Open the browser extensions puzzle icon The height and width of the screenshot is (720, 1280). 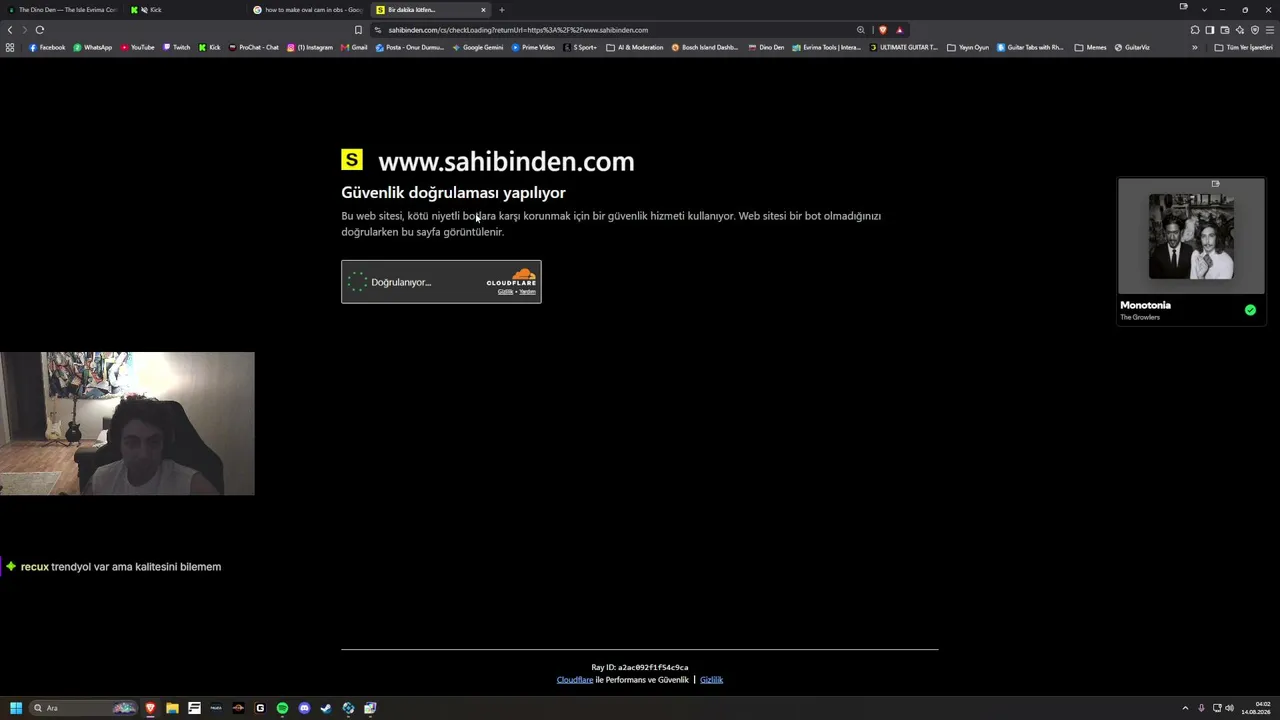(x=1194, y=30)
